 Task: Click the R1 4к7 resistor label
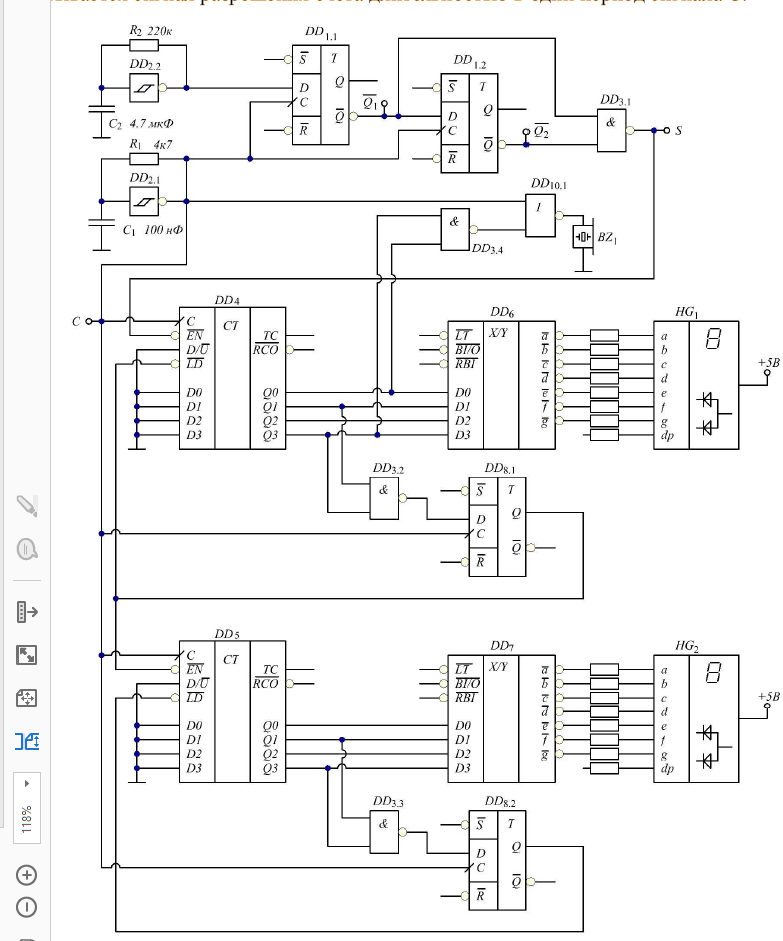pos(151,145)
